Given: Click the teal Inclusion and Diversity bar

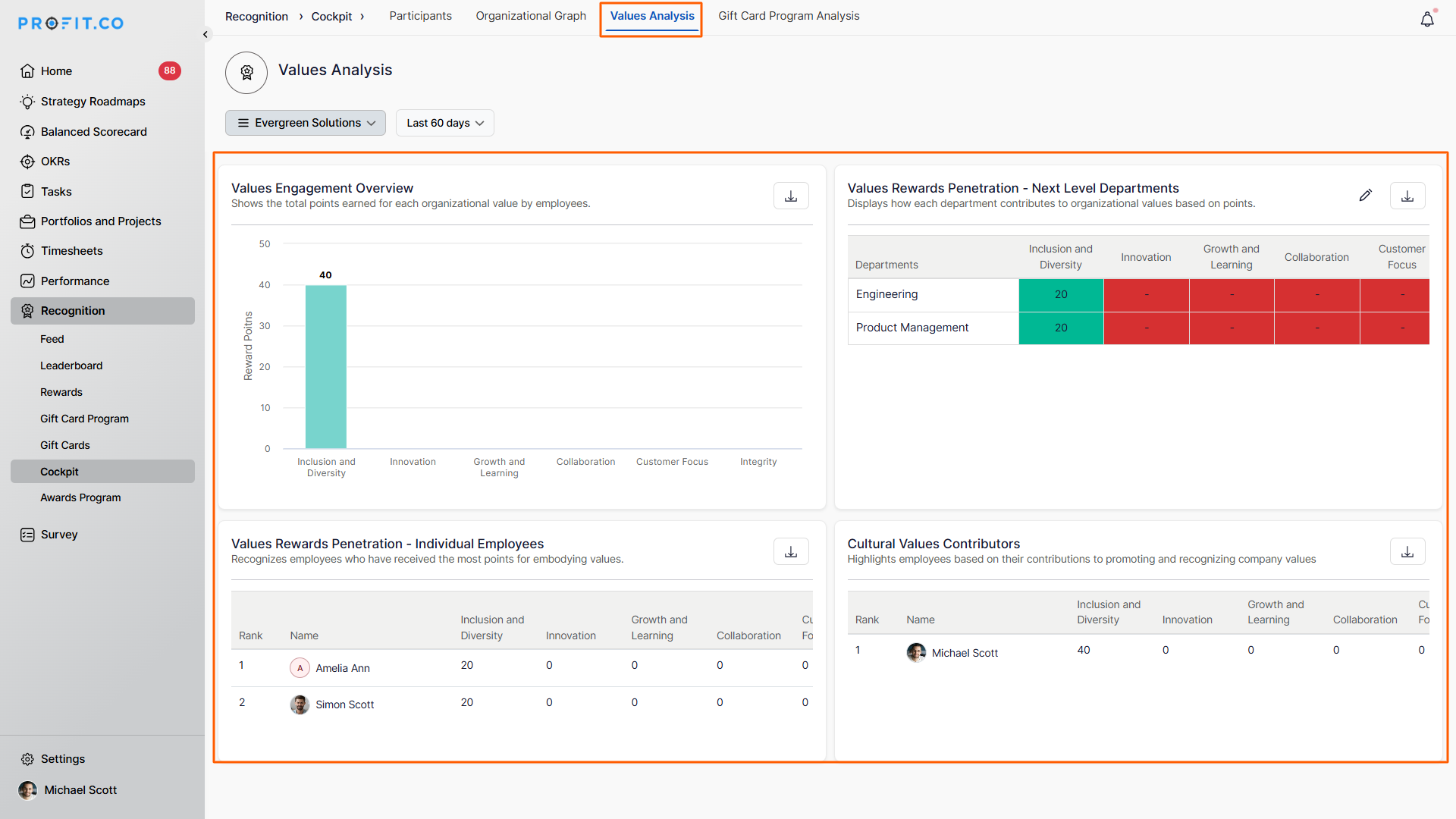Looking at the screenshot, I should click(x=326, y=367).
